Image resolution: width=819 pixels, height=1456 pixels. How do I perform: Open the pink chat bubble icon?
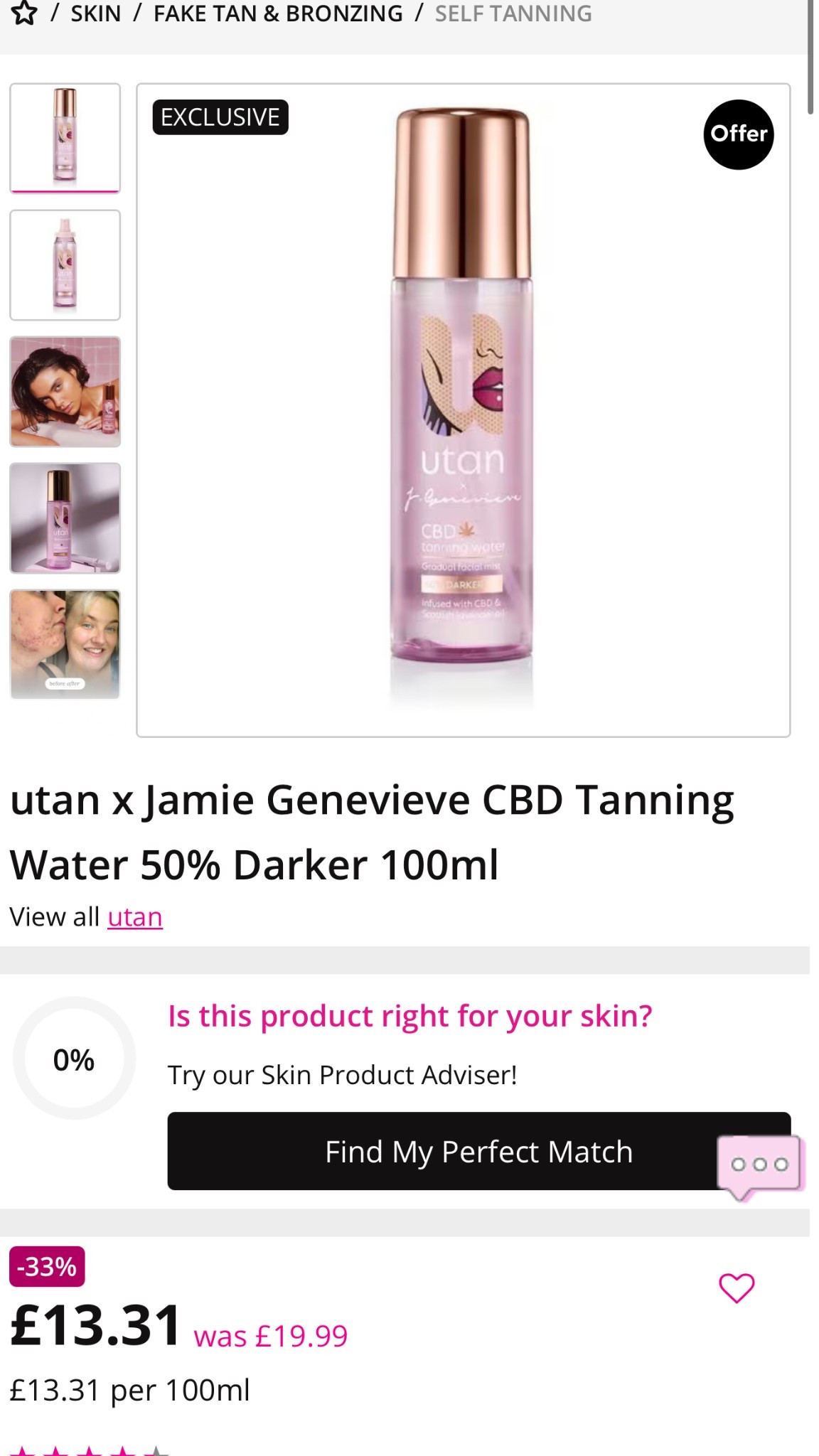point(761,1167)
